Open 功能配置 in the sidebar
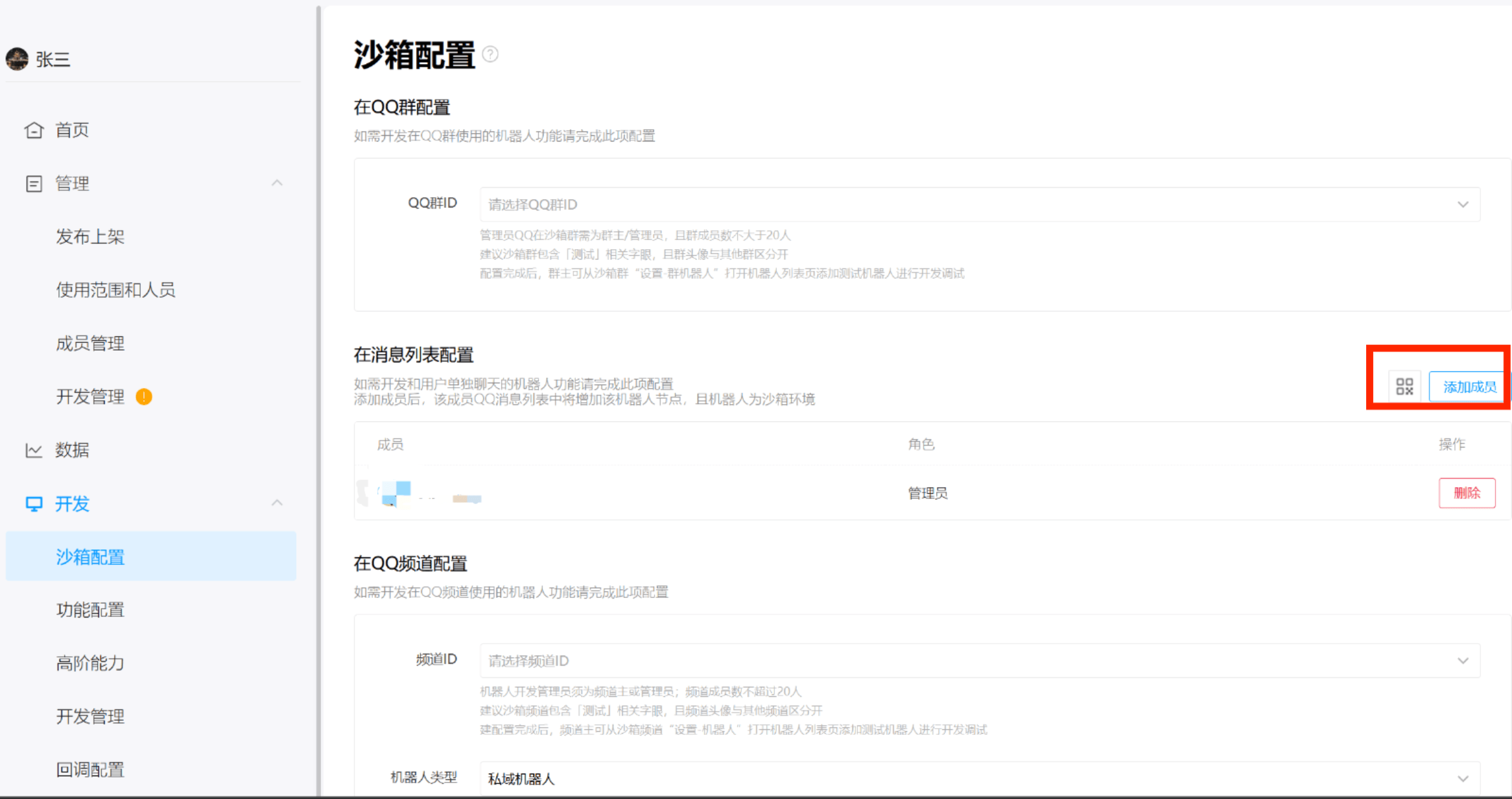The width and height of the screenshot is (1512, 799). click(90, 610)
